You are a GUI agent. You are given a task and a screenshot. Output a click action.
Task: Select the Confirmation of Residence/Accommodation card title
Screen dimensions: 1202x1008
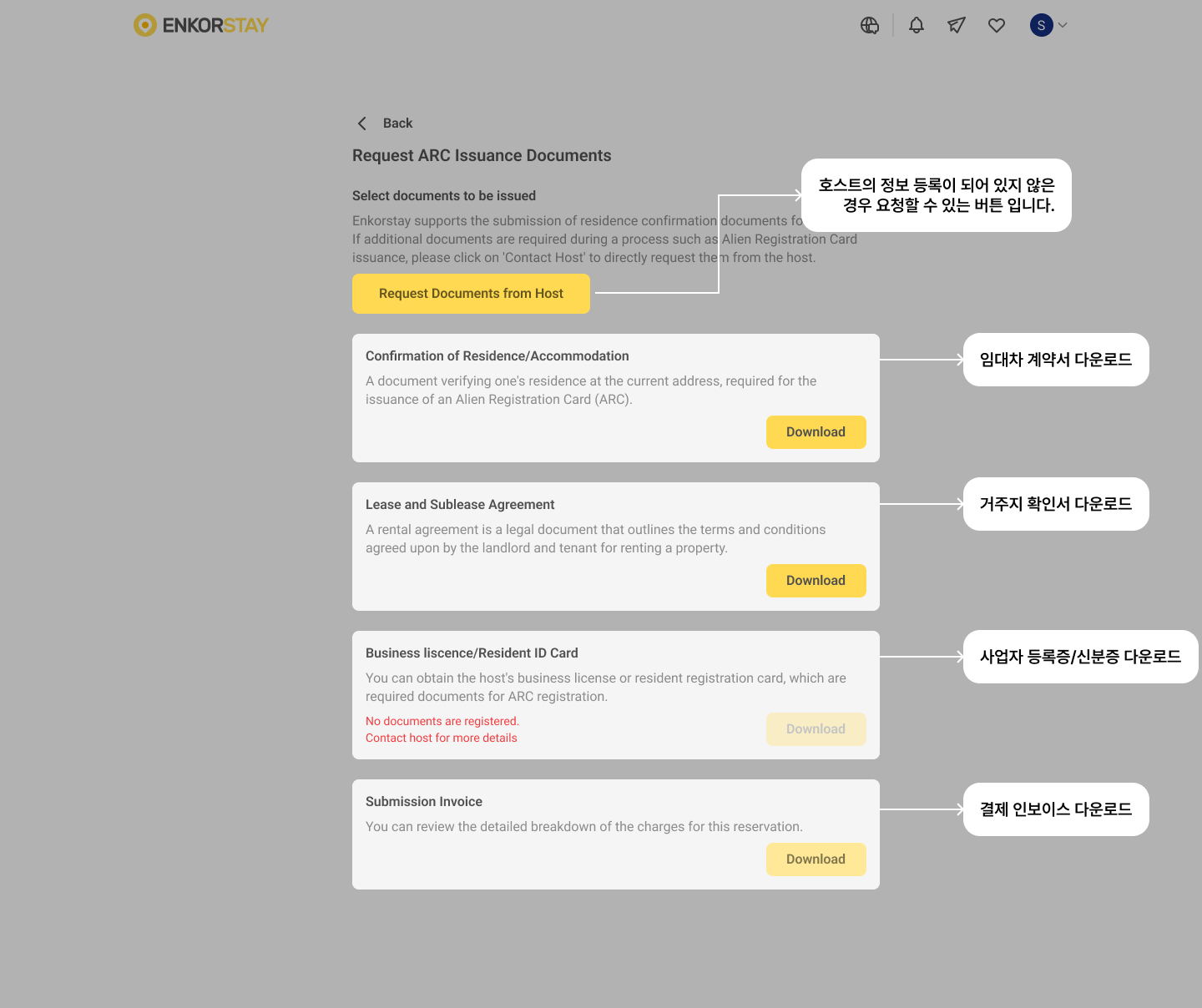click(x=497, y=356)
